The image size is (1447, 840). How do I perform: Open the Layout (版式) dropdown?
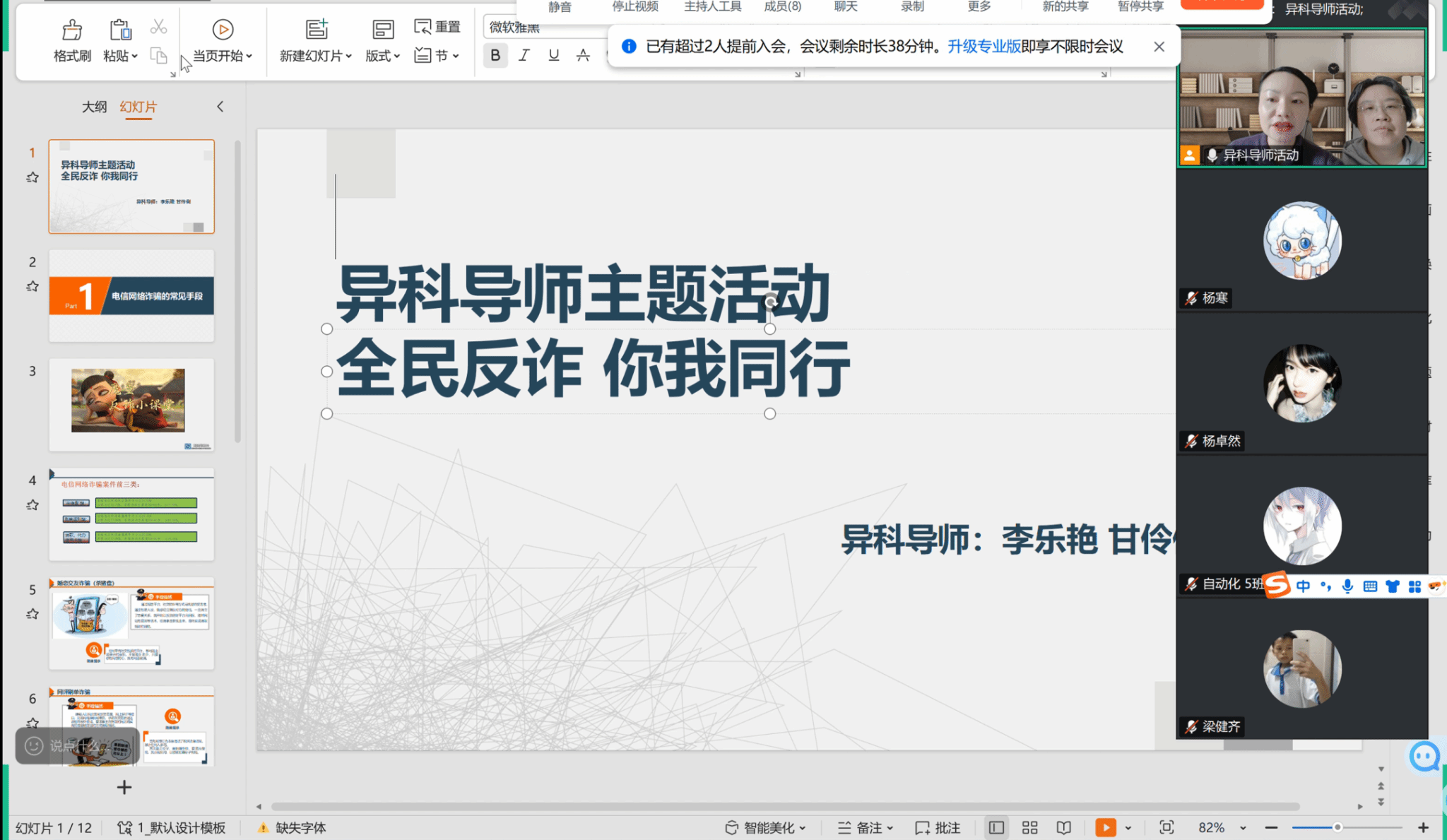[382, 56]
